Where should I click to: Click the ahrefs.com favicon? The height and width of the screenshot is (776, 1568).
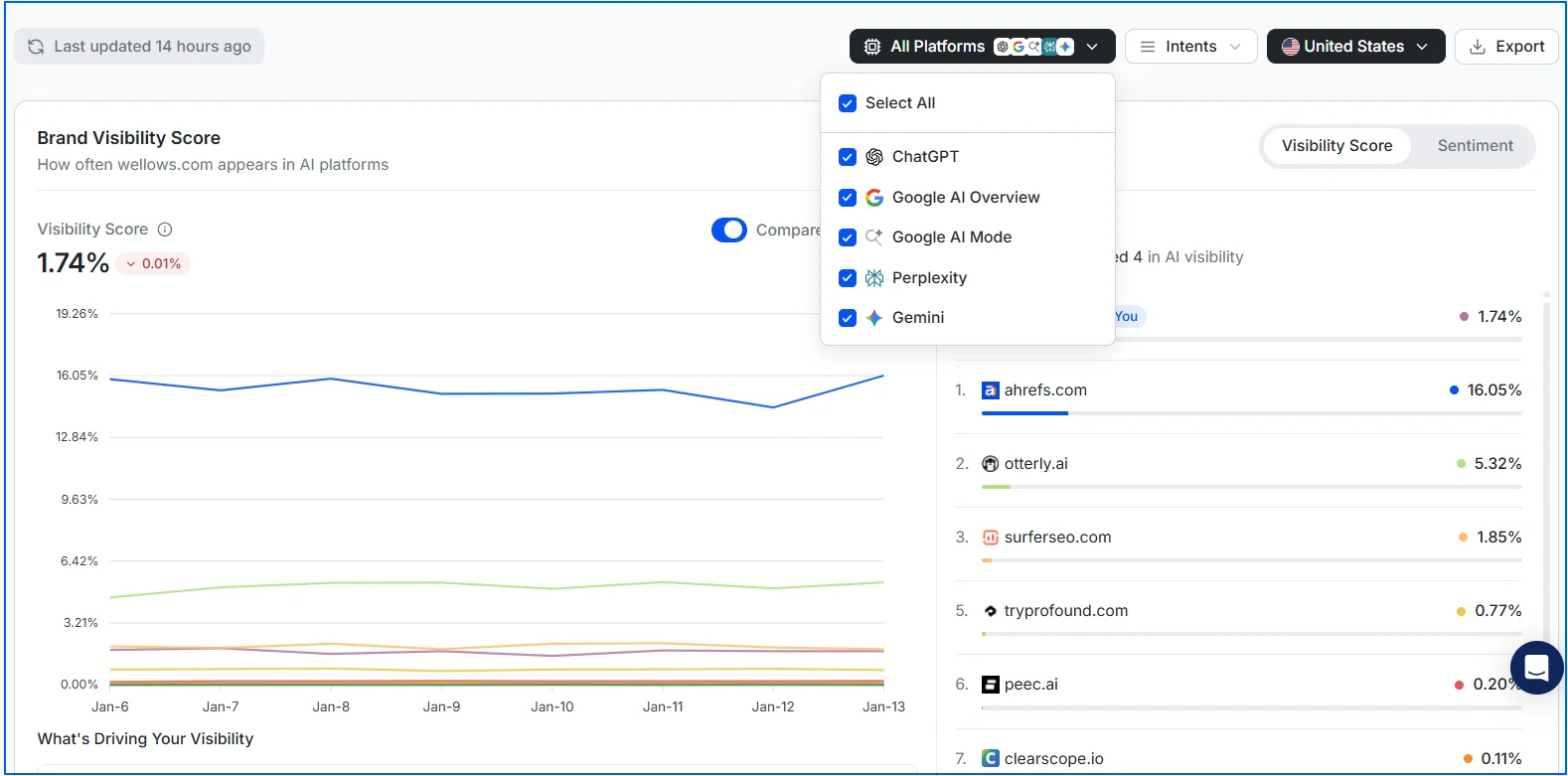(x=990, y=390)
